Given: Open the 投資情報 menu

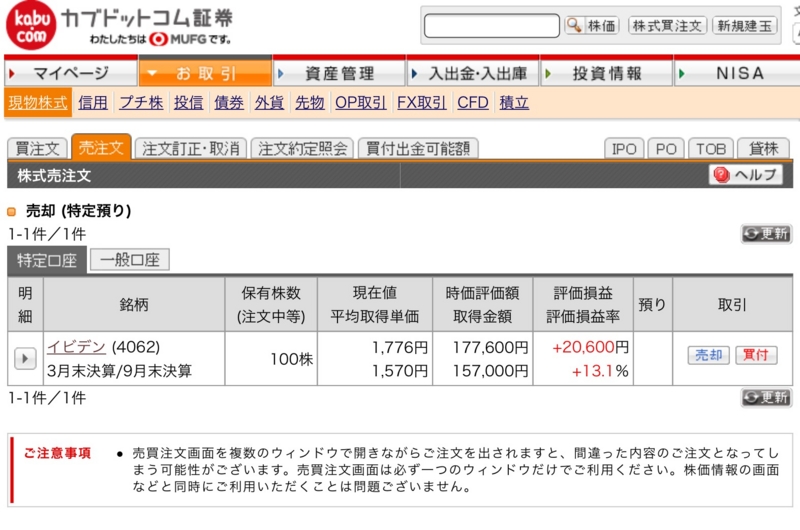Looking at the screenshot, I should 607,73.
